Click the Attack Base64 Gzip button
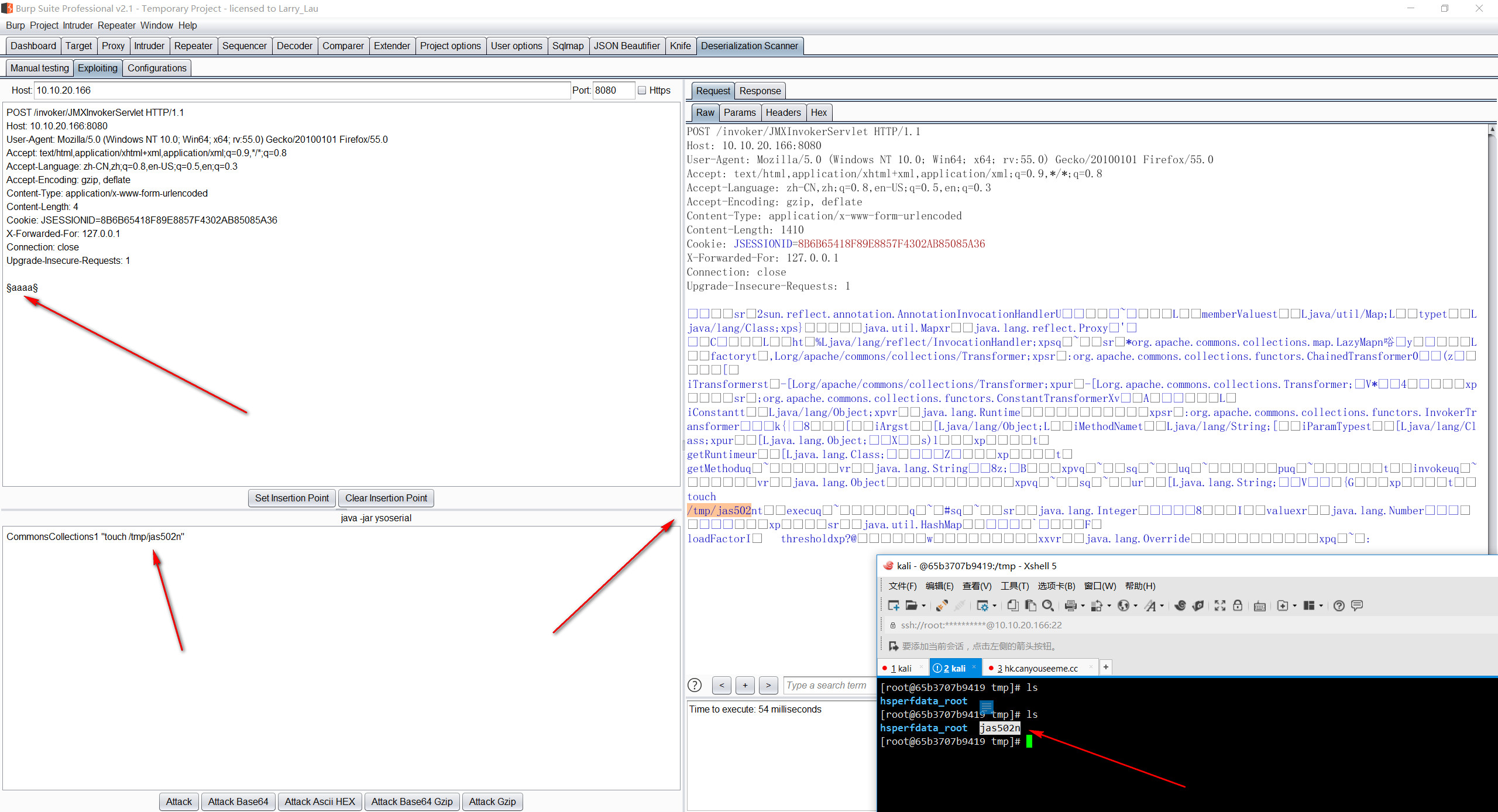Viewport: 1498px width, 812px height. click(412, 801)
